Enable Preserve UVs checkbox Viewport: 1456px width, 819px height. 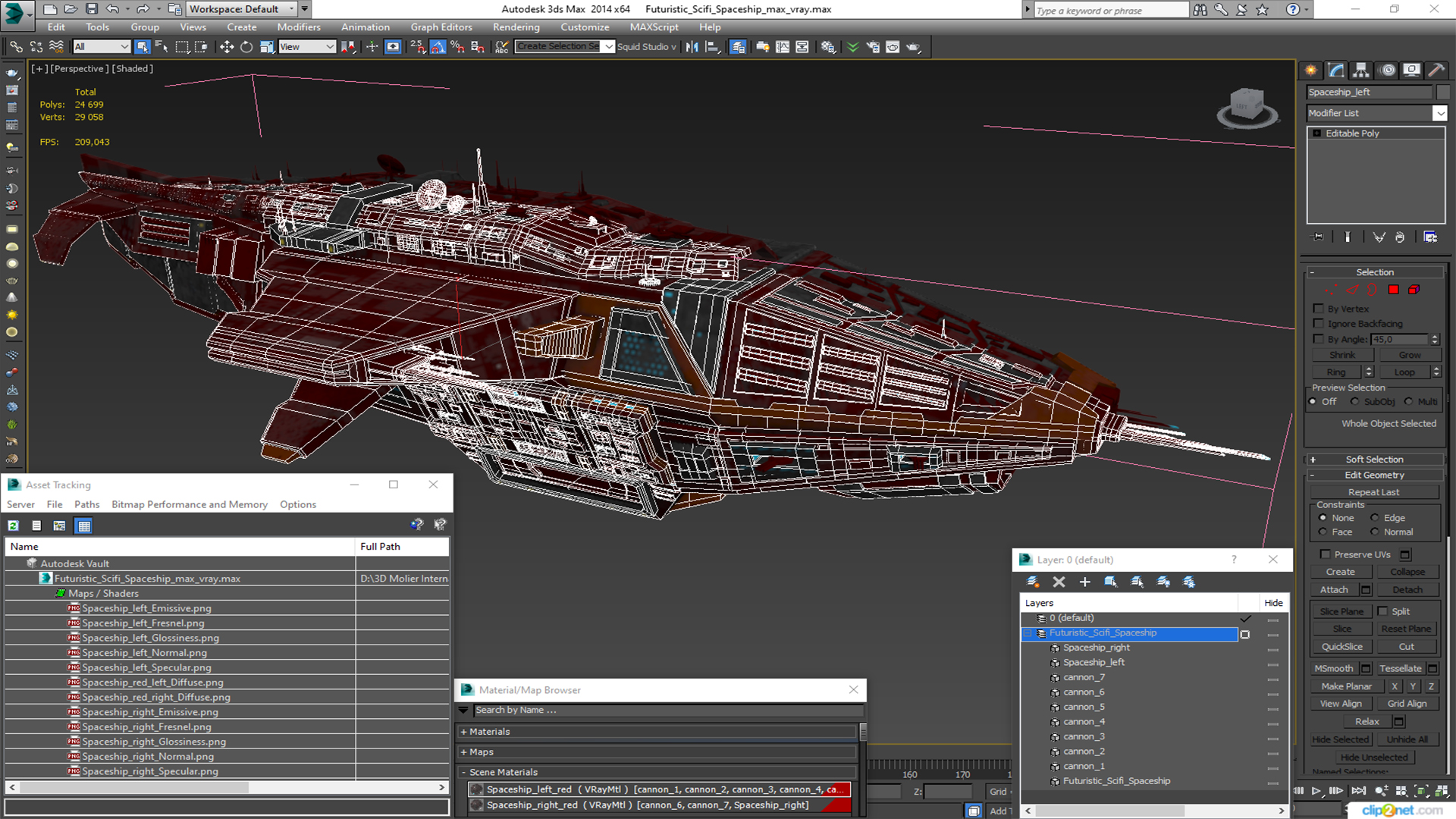pos(1325,554)
